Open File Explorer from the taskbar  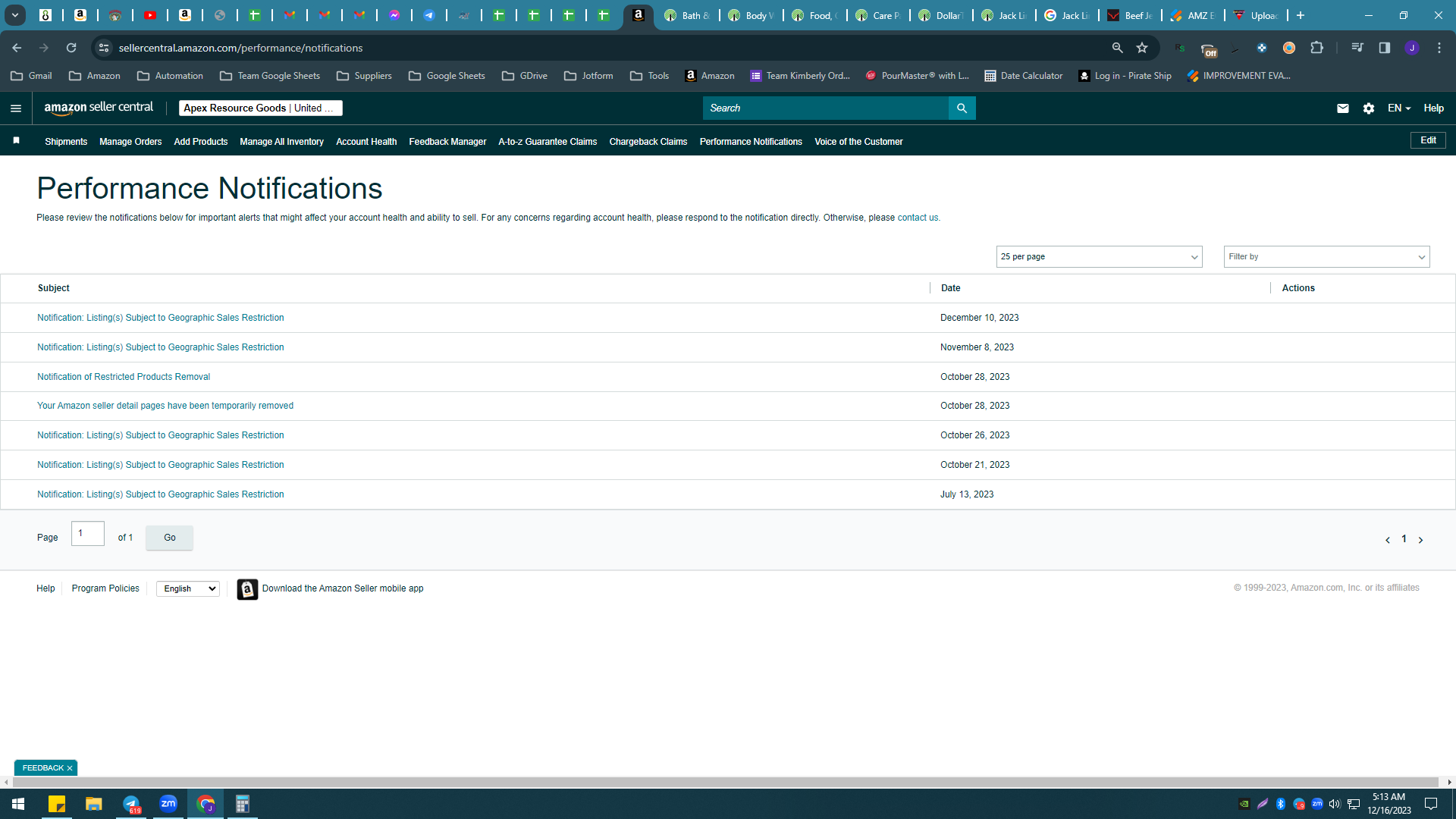coord(94,804)
